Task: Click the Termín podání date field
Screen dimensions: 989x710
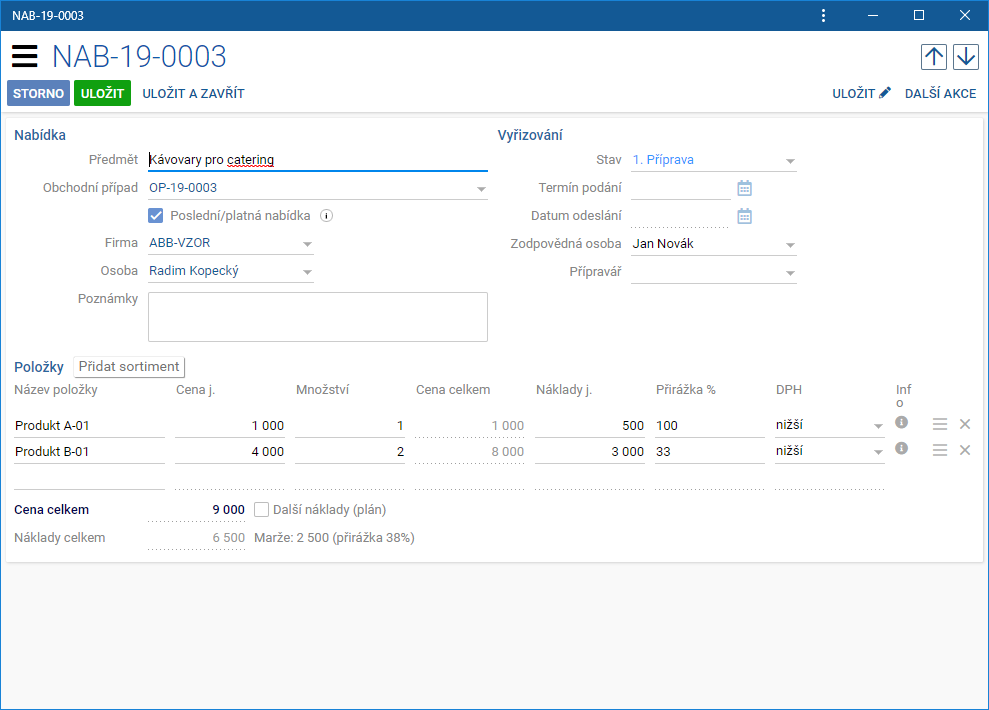Action: coord(681,188)
